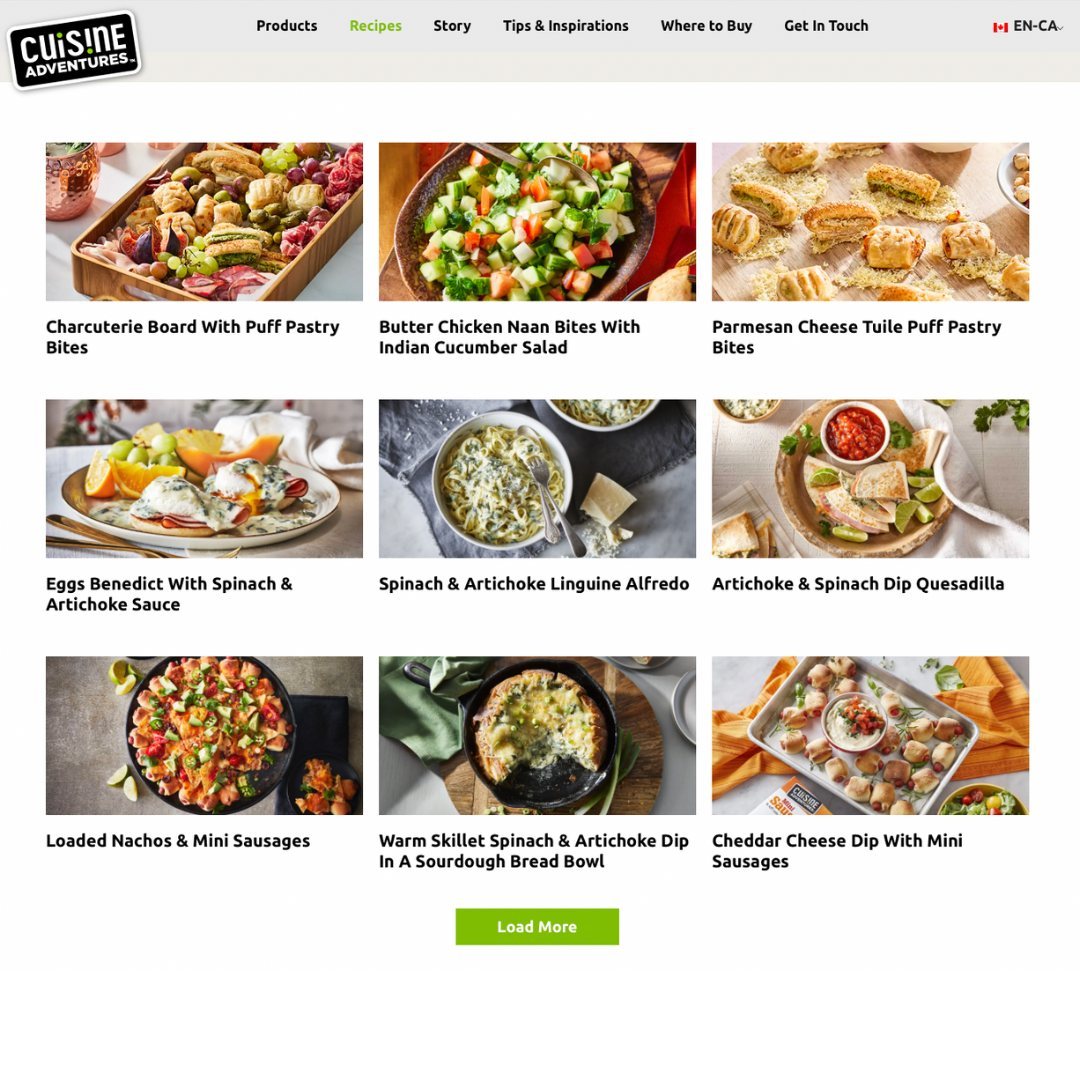Go to the Story page
Viewport: 1080px width, 1080px height.
tap(452, 26)
